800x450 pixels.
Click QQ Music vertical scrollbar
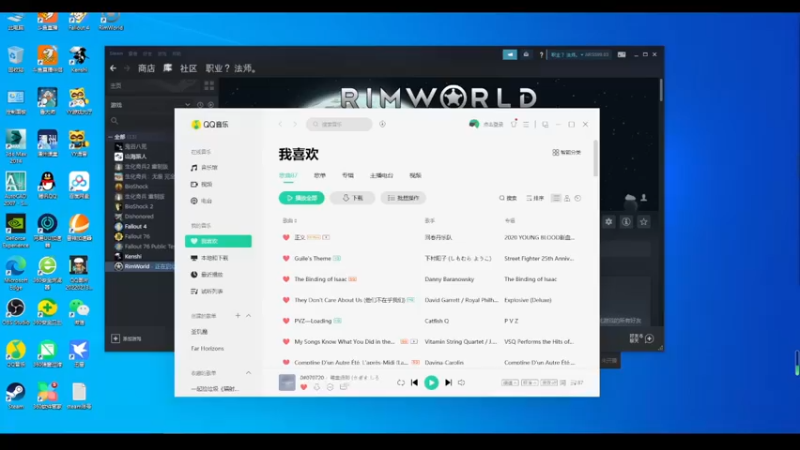point(595,158)
